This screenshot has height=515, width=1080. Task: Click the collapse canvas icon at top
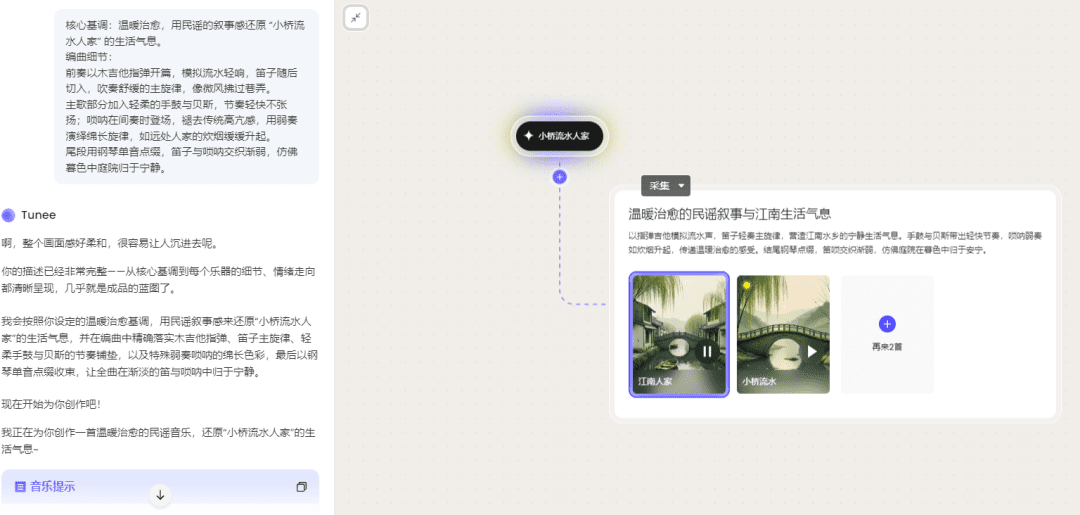click(357, 17)
